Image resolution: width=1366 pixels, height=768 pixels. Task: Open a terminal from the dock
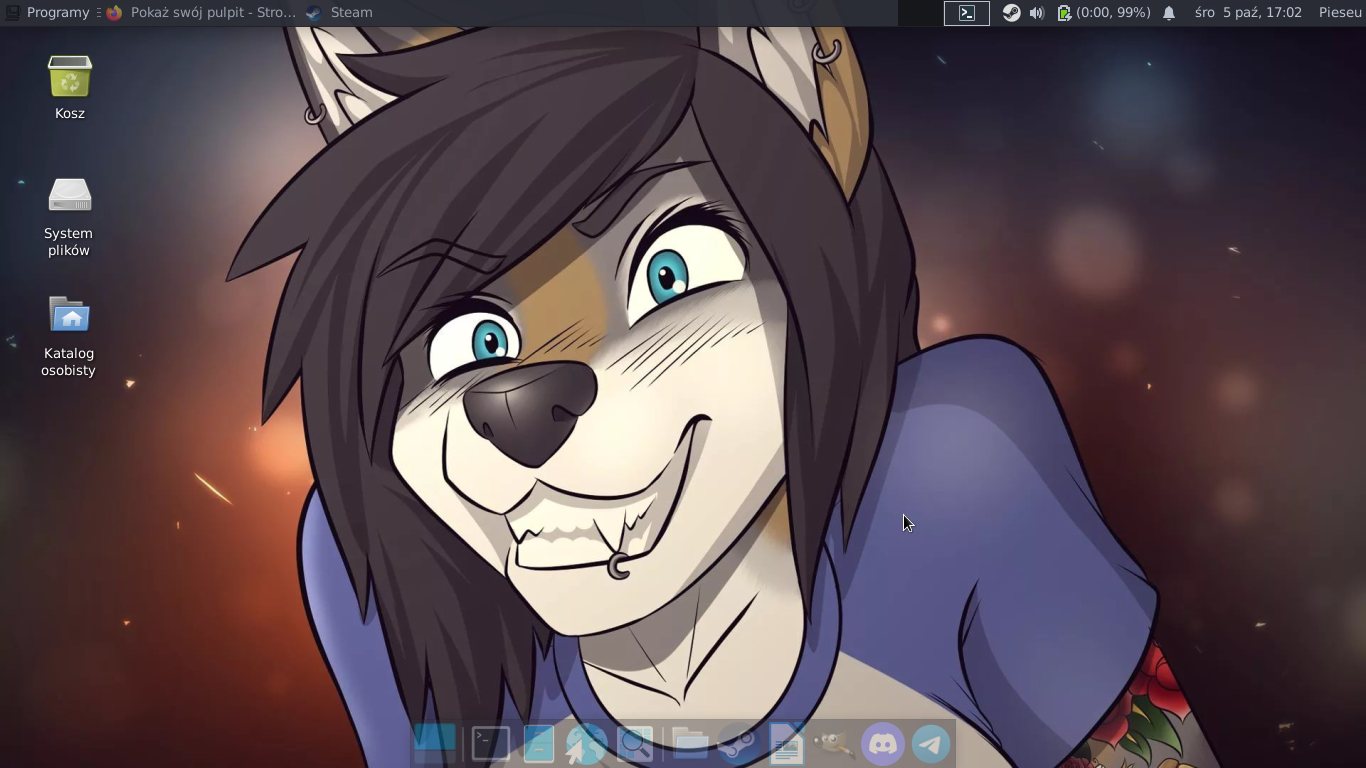tap(489, 744)
